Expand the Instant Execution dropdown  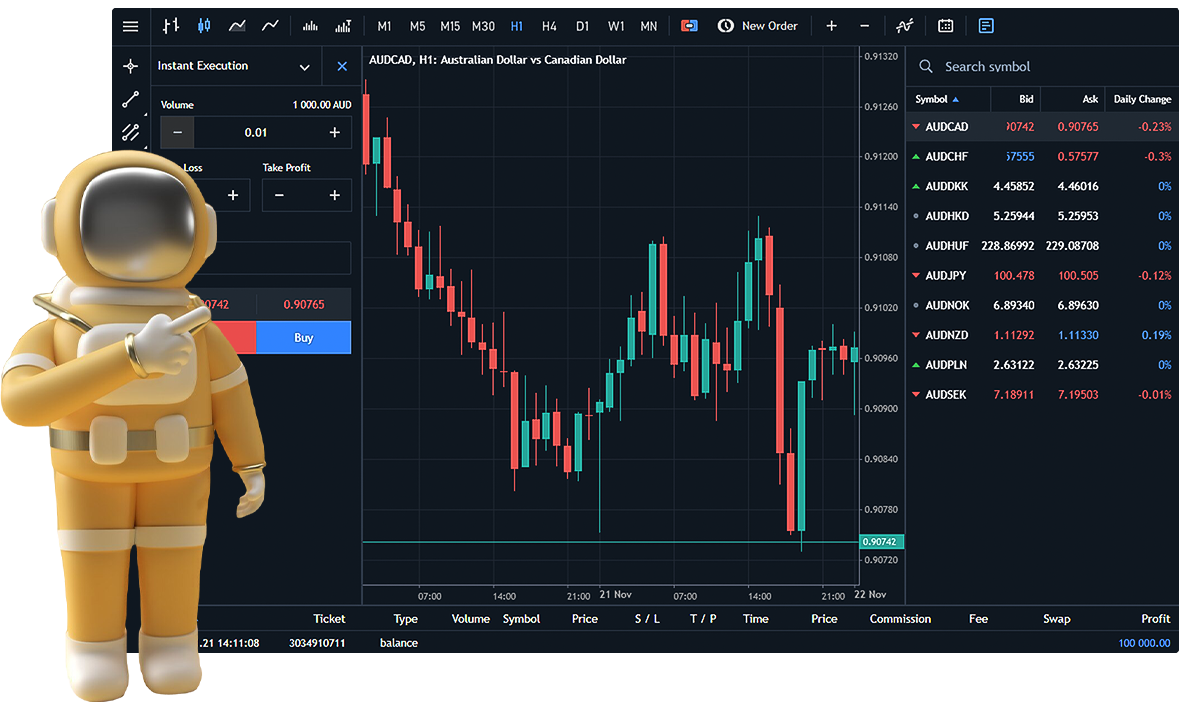(304, 67)
